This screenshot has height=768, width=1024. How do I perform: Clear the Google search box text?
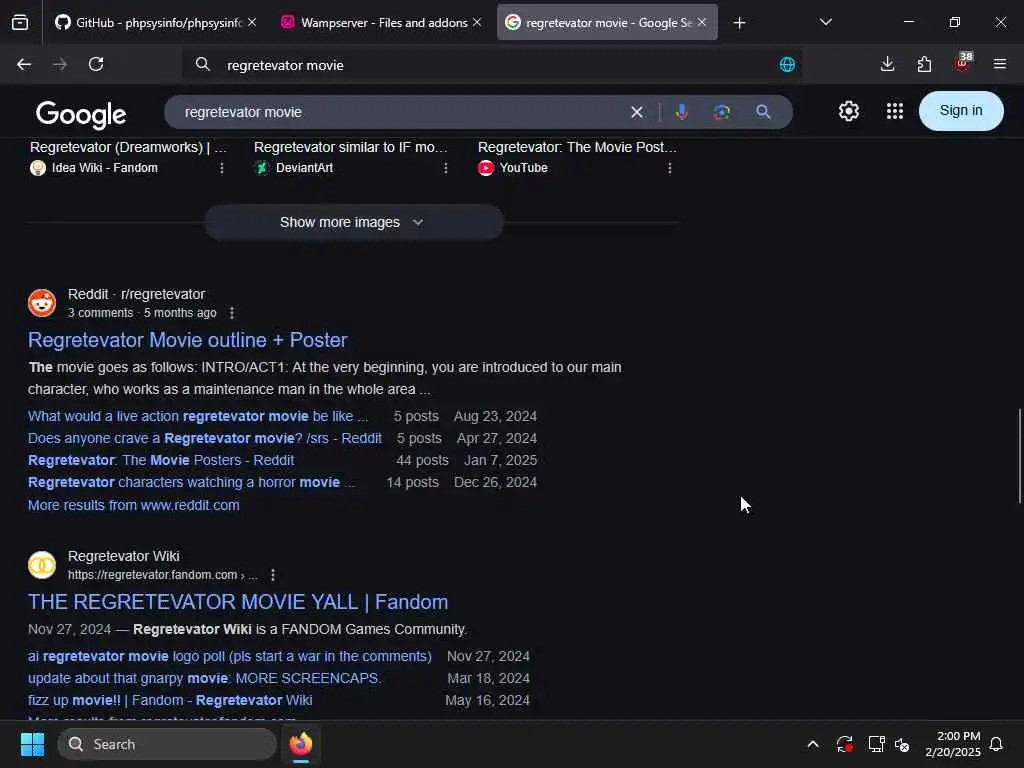coord(637,112)
